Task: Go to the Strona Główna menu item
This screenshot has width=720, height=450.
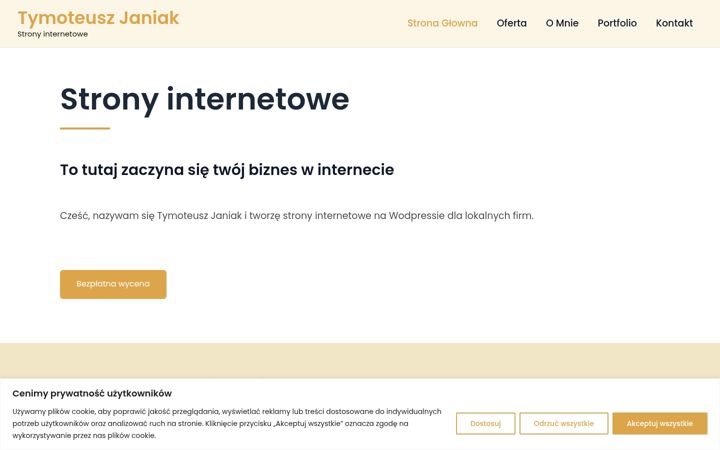Action: [x=442, y=23]
